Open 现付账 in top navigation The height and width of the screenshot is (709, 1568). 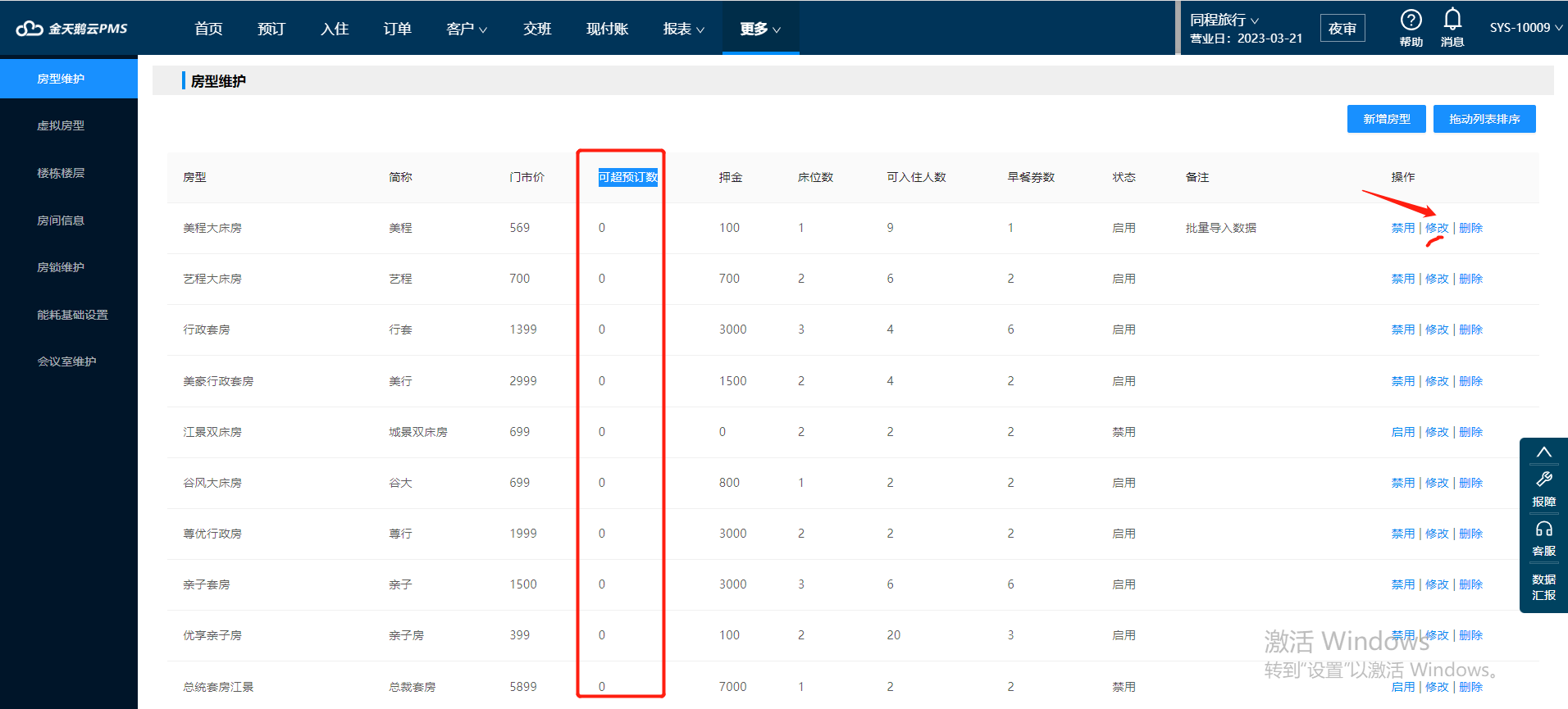click(608, 29)
